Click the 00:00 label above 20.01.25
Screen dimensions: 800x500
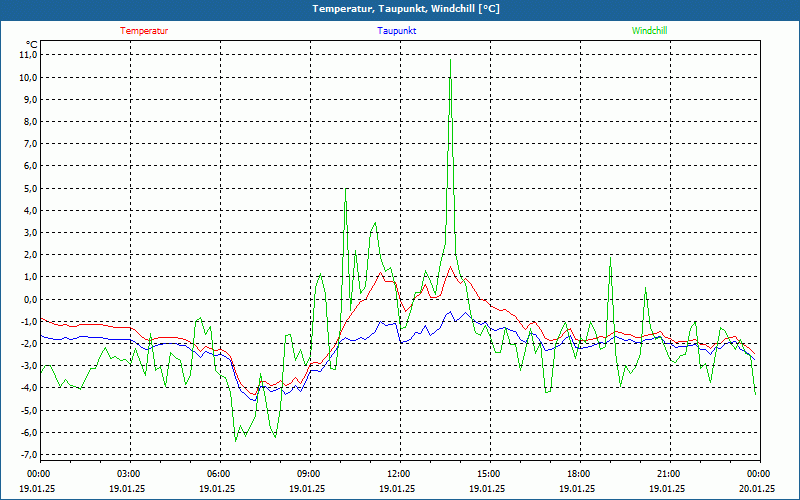pos(757,474)
